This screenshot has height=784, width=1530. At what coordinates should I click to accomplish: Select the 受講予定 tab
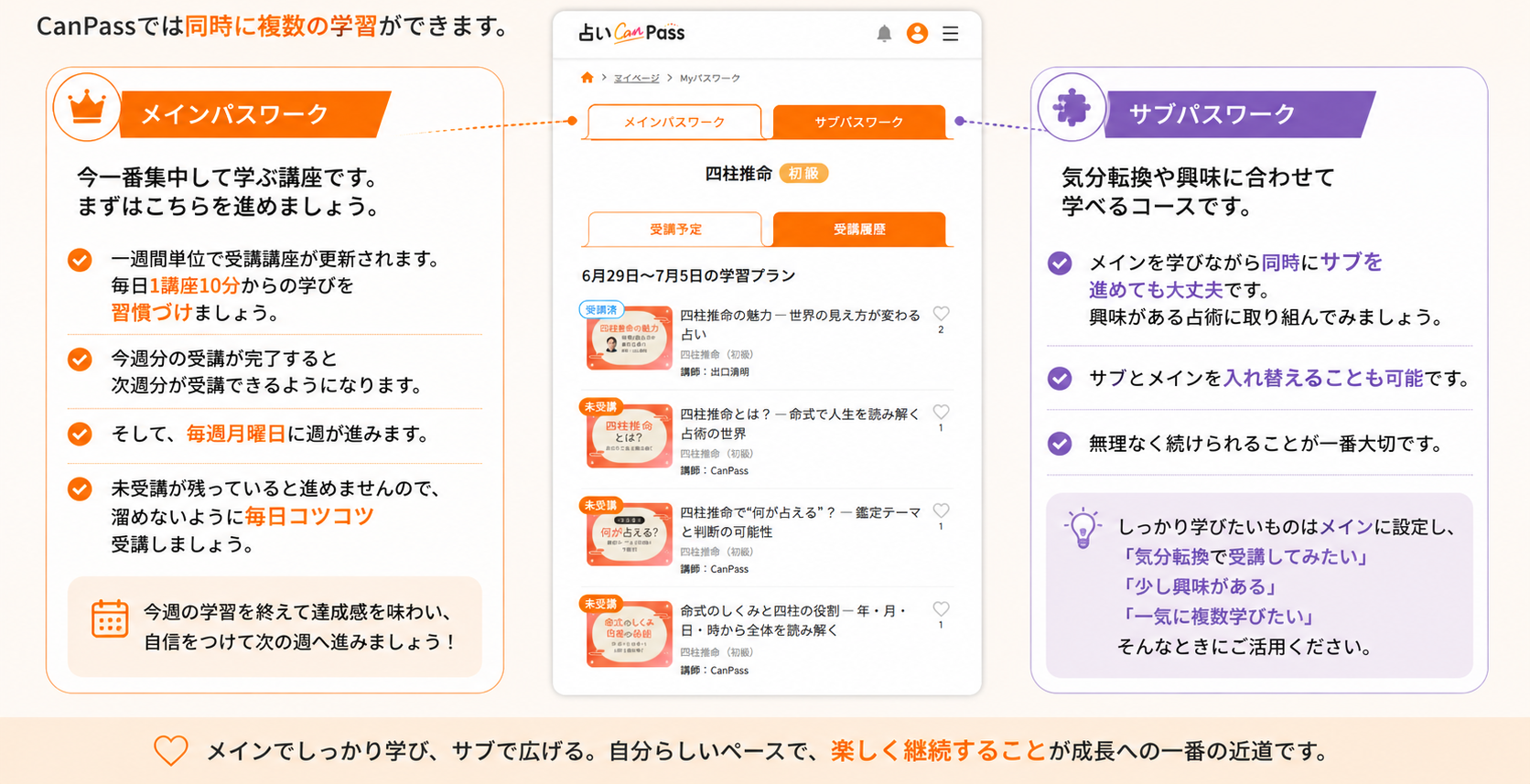tap(674, 229)
